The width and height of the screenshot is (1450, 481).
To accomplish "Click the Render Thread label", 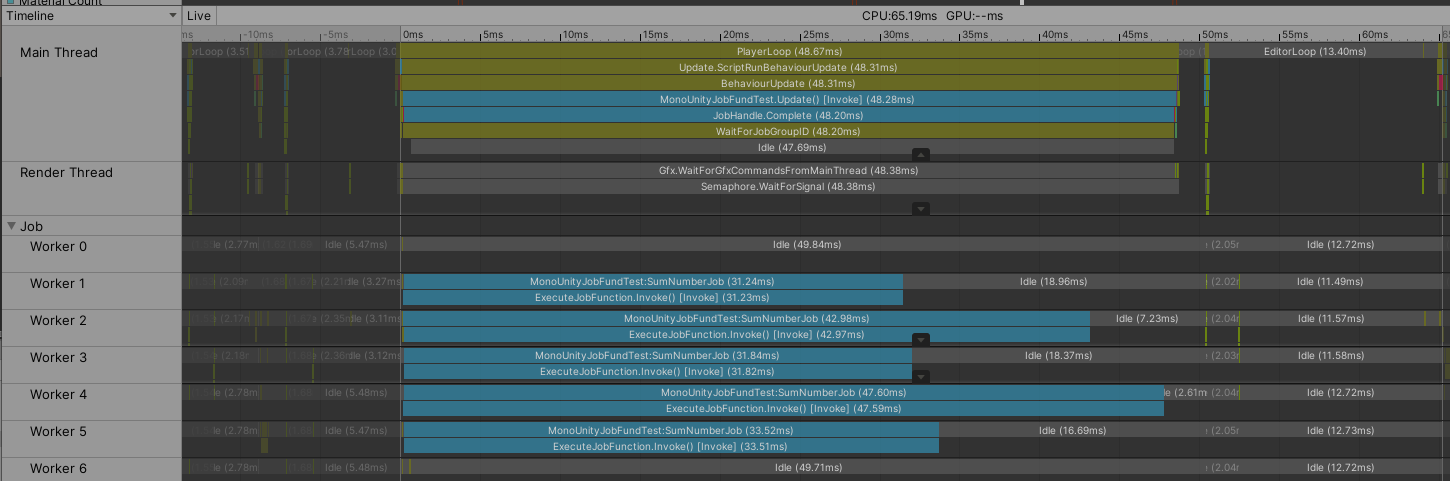I will point(66,173).
